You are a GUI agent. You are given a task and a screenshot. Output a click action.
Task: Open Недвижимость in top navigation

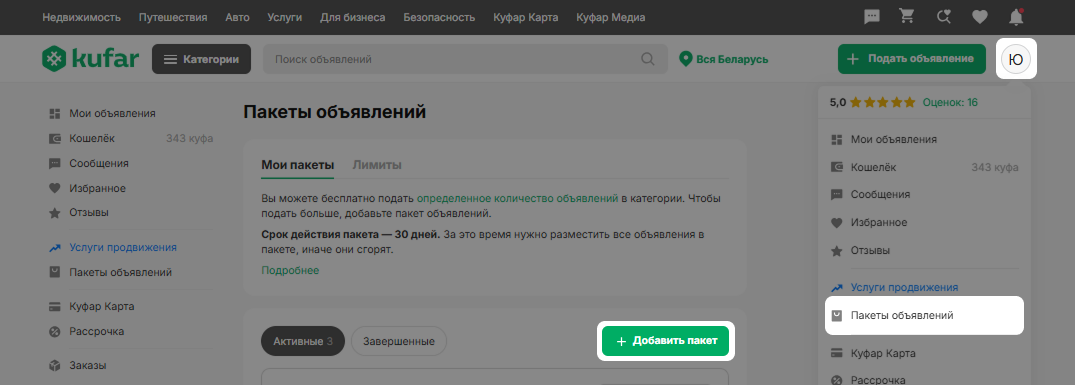click(82, 17)
